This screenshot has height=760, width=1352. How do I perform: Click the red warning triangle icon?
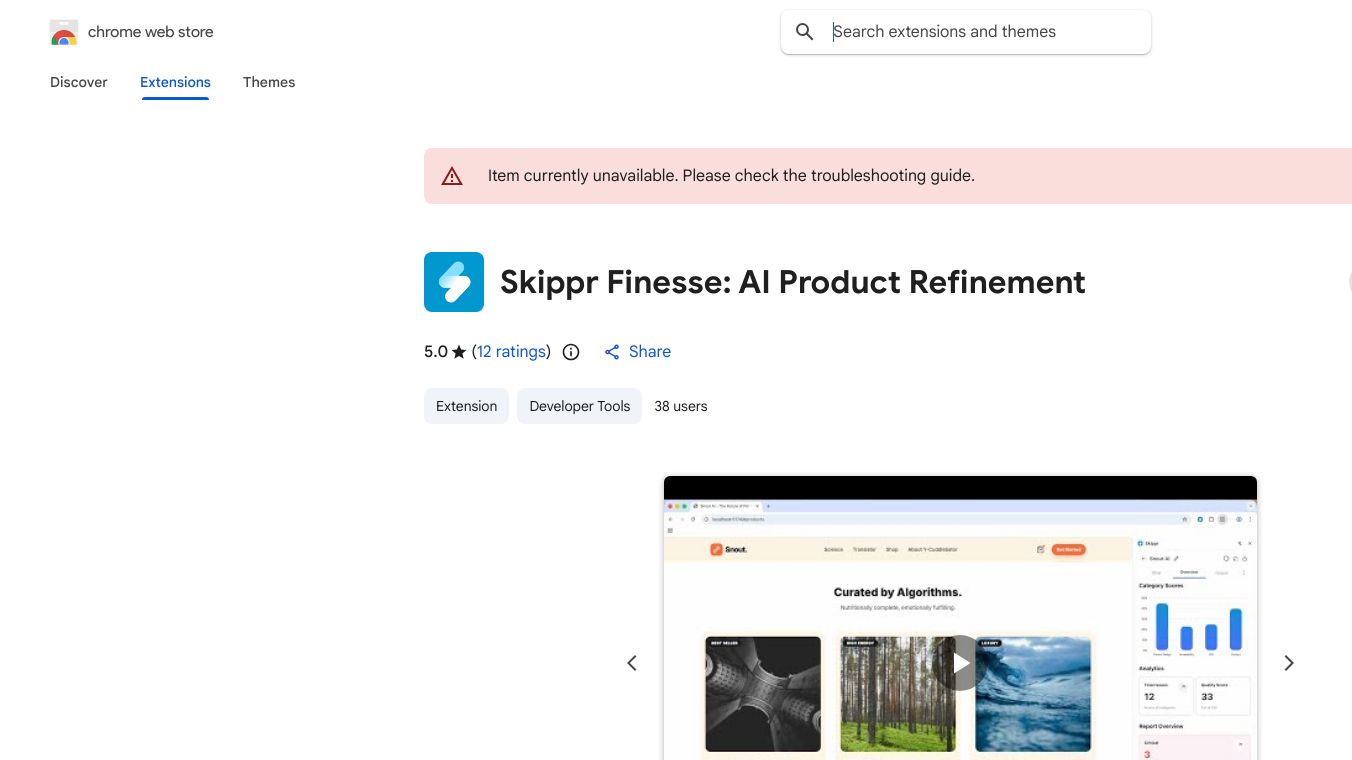point(452,176)
